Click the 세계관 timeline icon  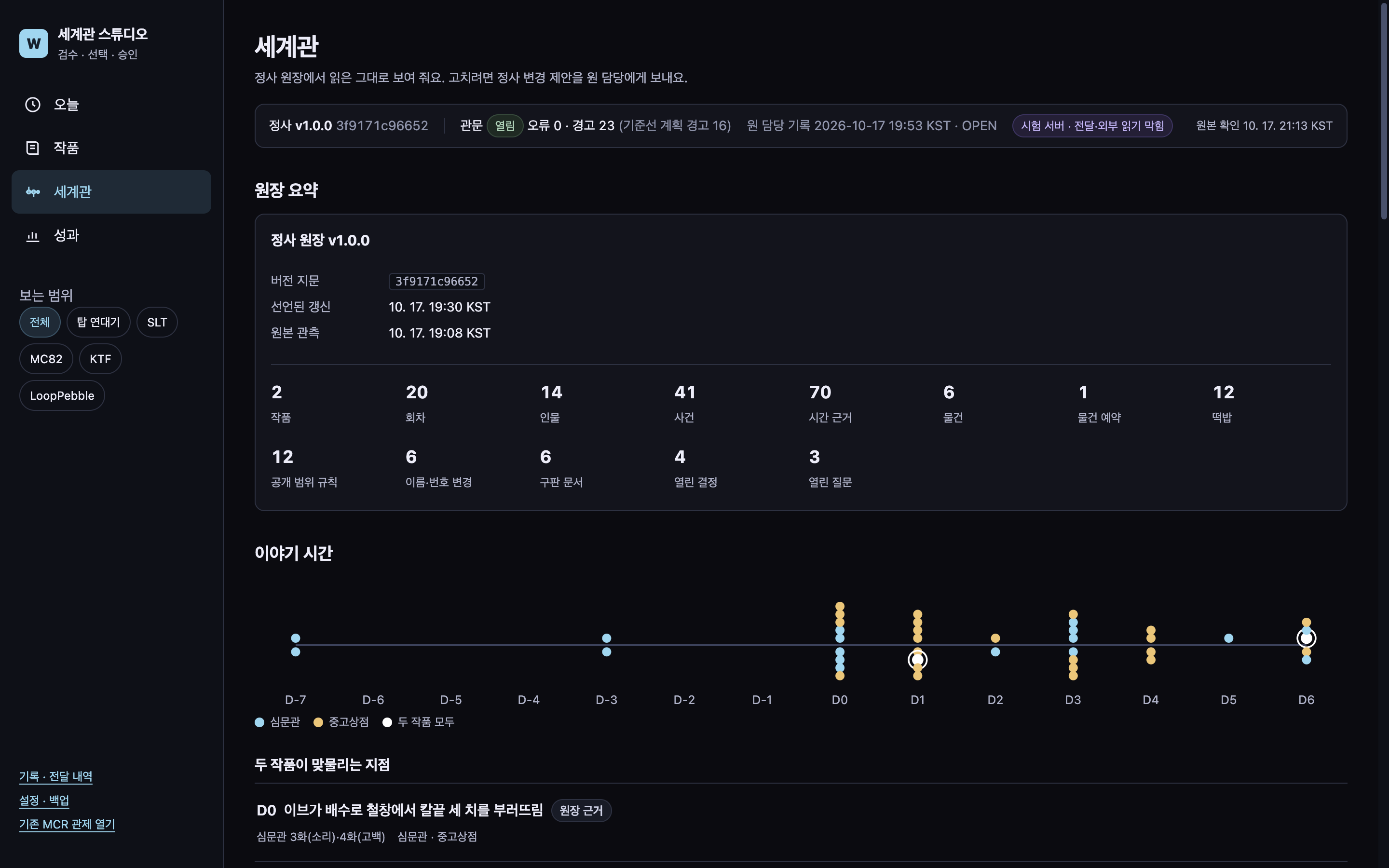(33, 192)
